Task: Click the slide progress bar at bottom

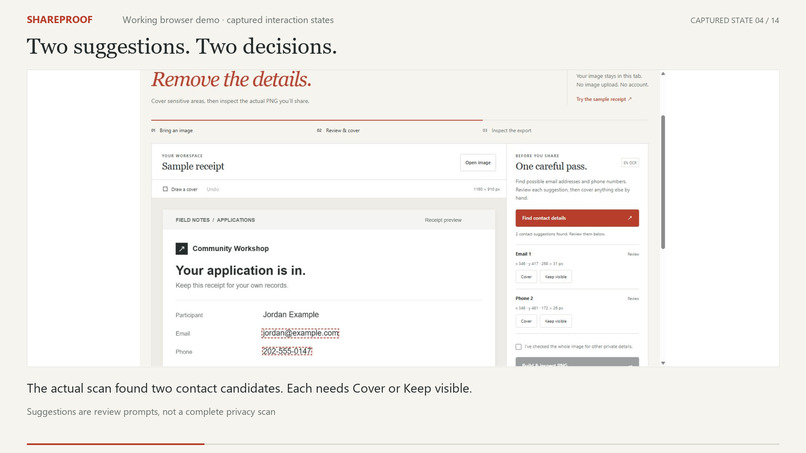Action: pos(403,444)
